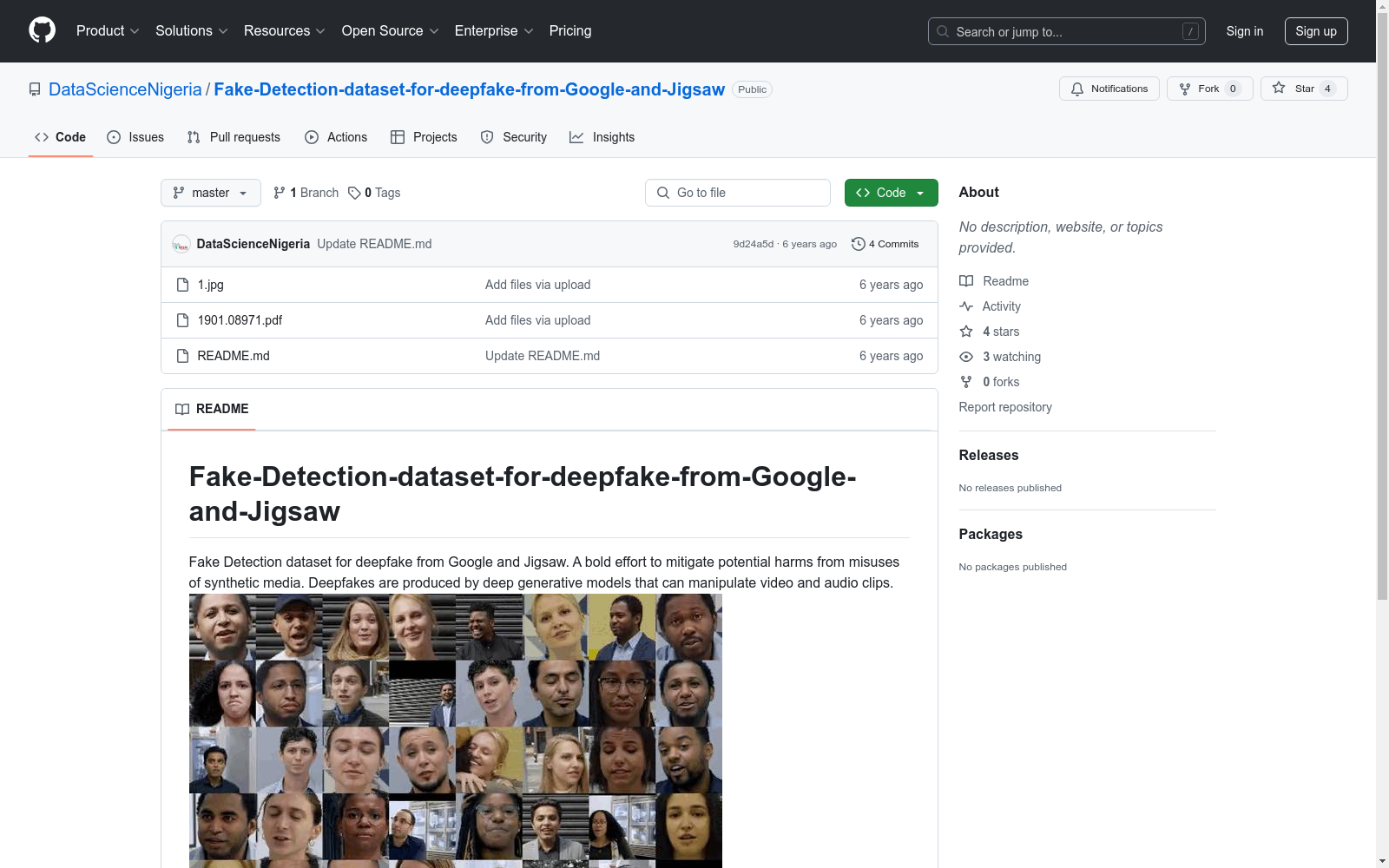Expand the Resources menu
The image size is (1389, 868).
(x=284, y=31)
